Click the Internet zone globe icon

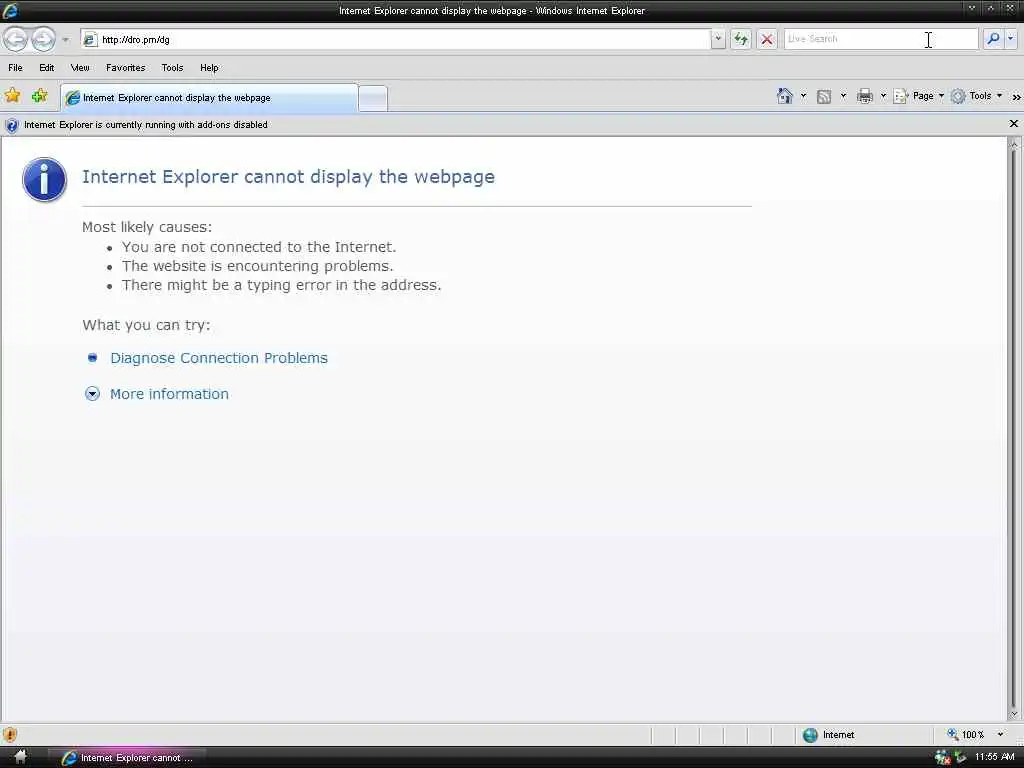point(810,735)
